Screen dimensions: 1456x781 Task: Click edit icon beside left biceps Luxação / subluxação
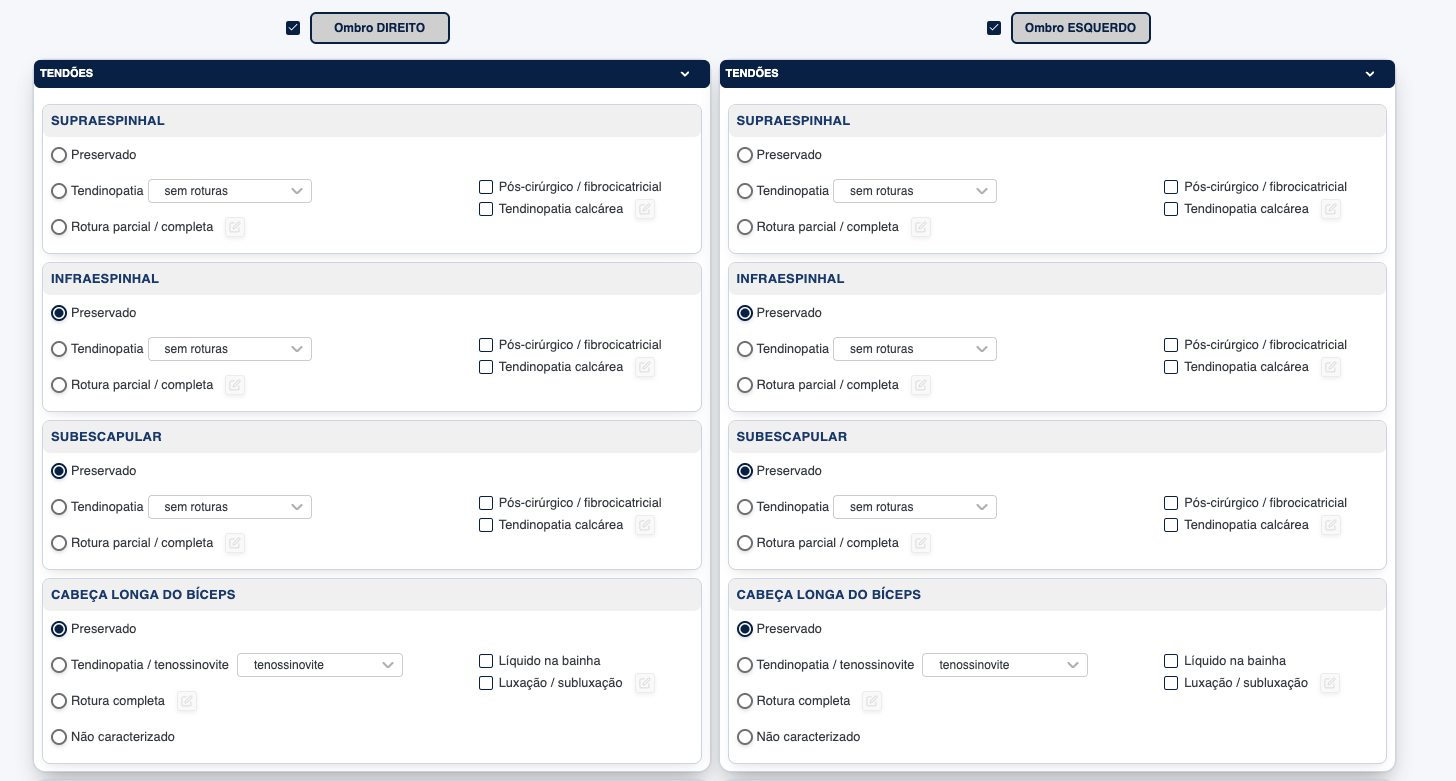tap(1330, 683)
